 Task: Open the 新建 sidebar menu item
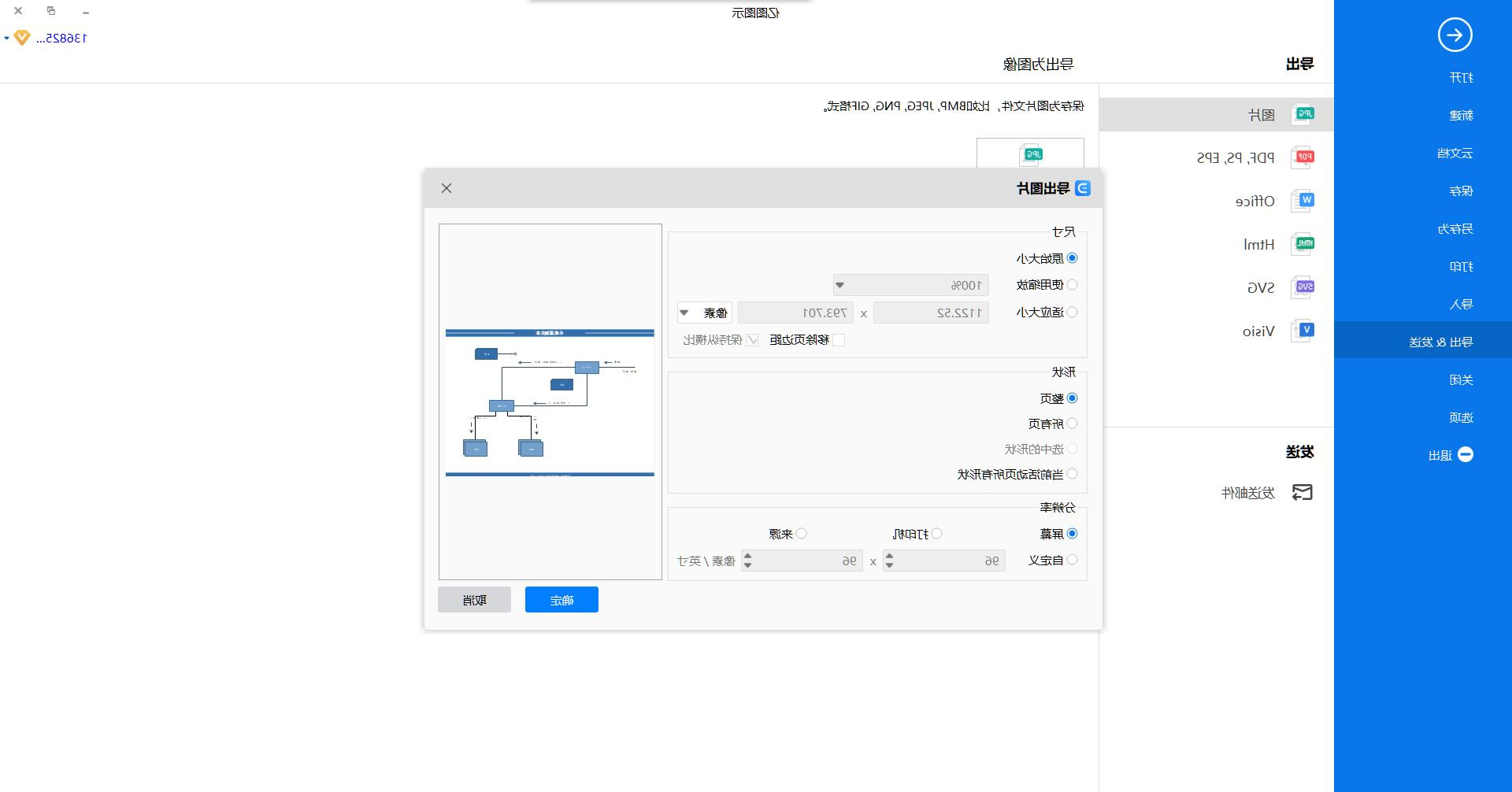click(1461, 115)
